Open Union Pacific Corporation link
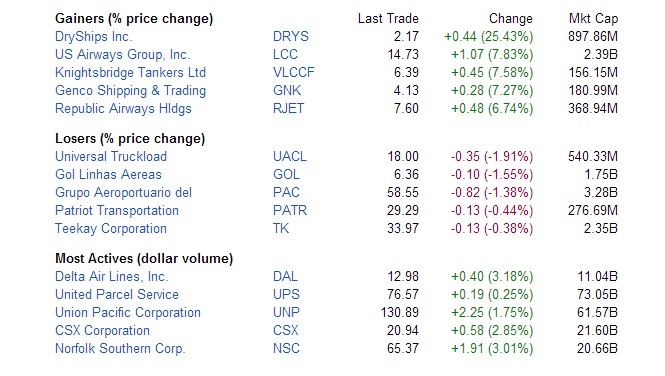This screenshot has width=665, height=376. click(128, 313)
